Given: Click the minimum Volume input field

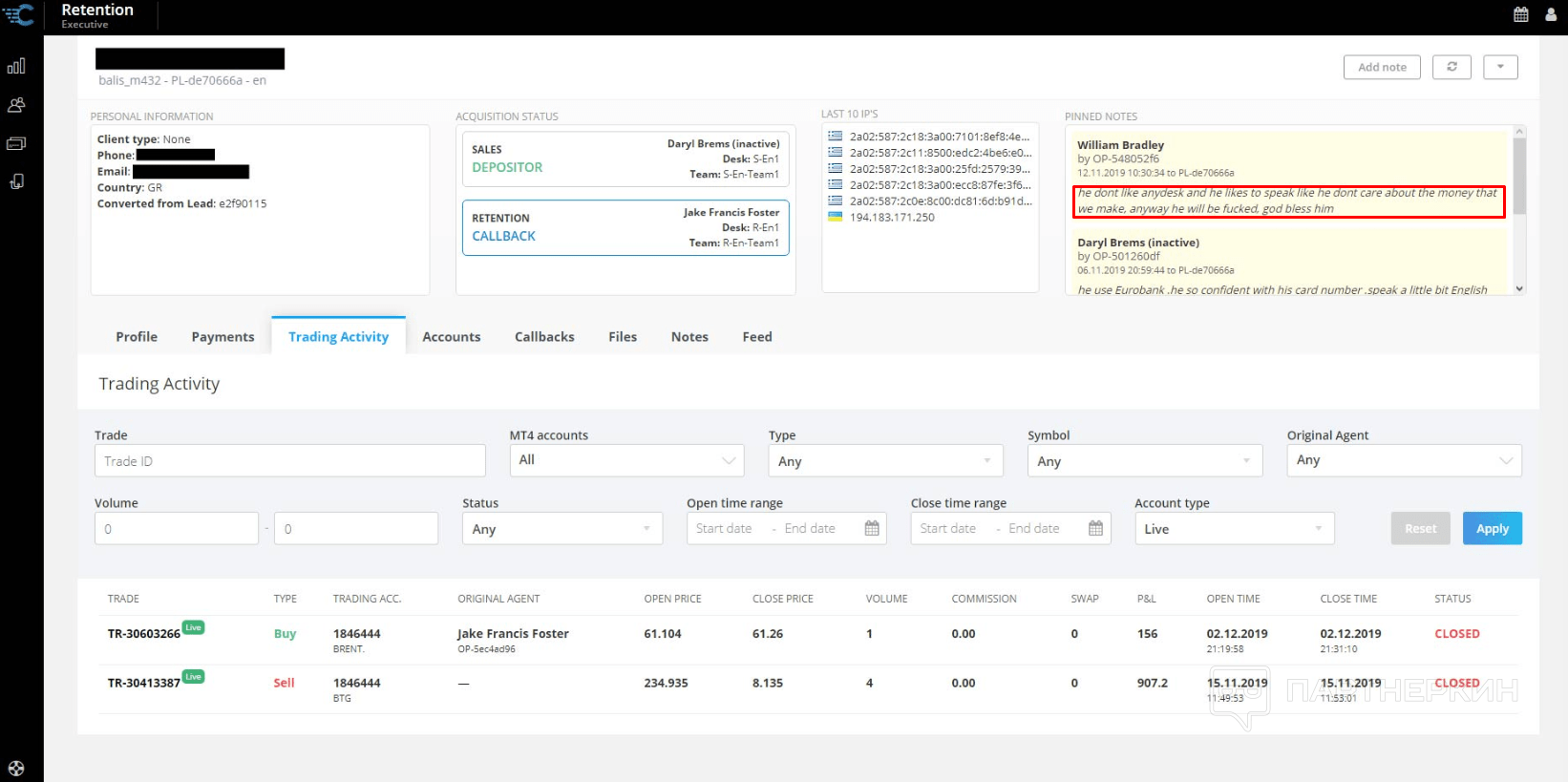Looking at the screenshot, I should tap(177, 528).
